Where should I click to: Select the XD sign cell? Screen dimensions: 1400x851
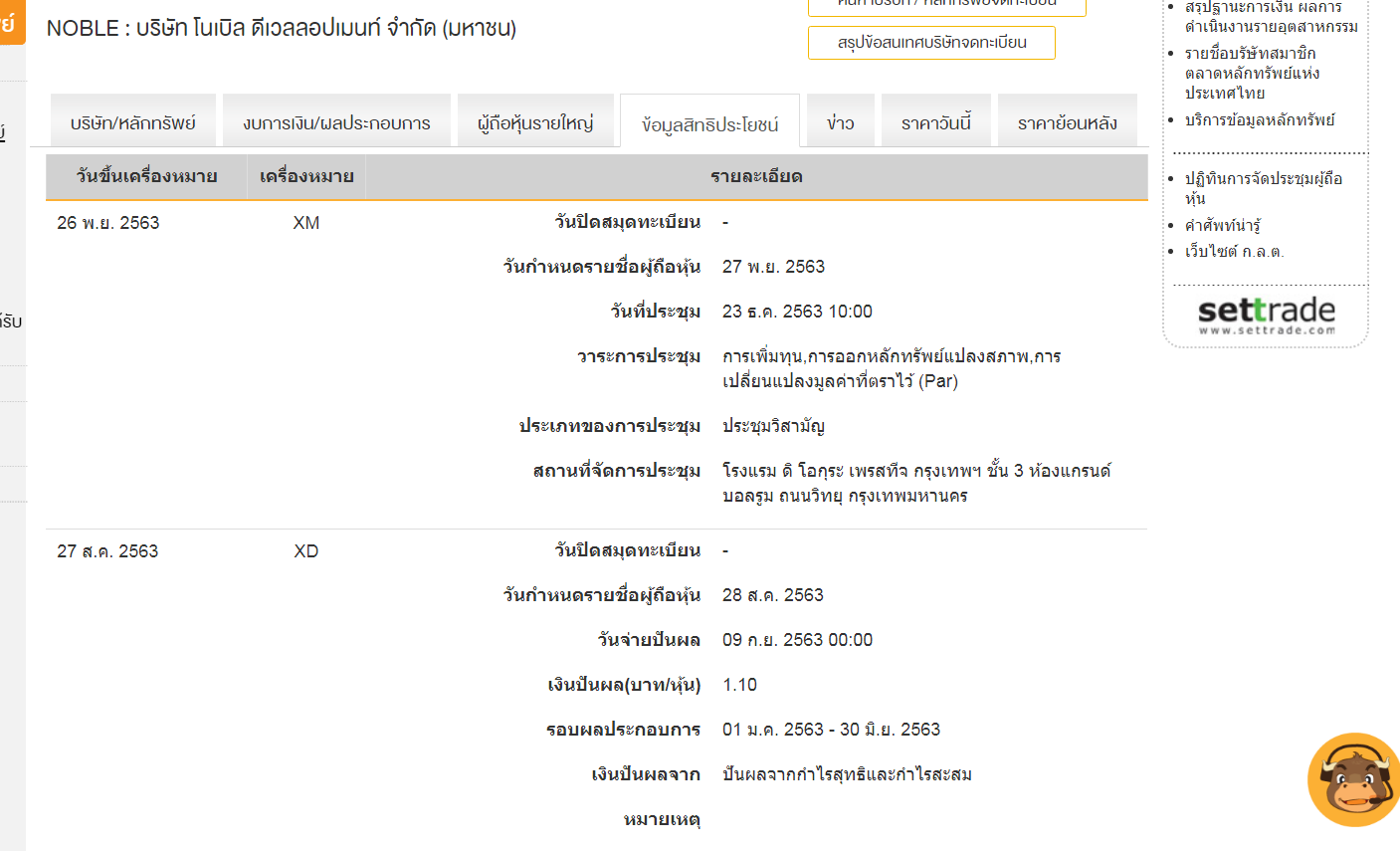coord(306,550)
